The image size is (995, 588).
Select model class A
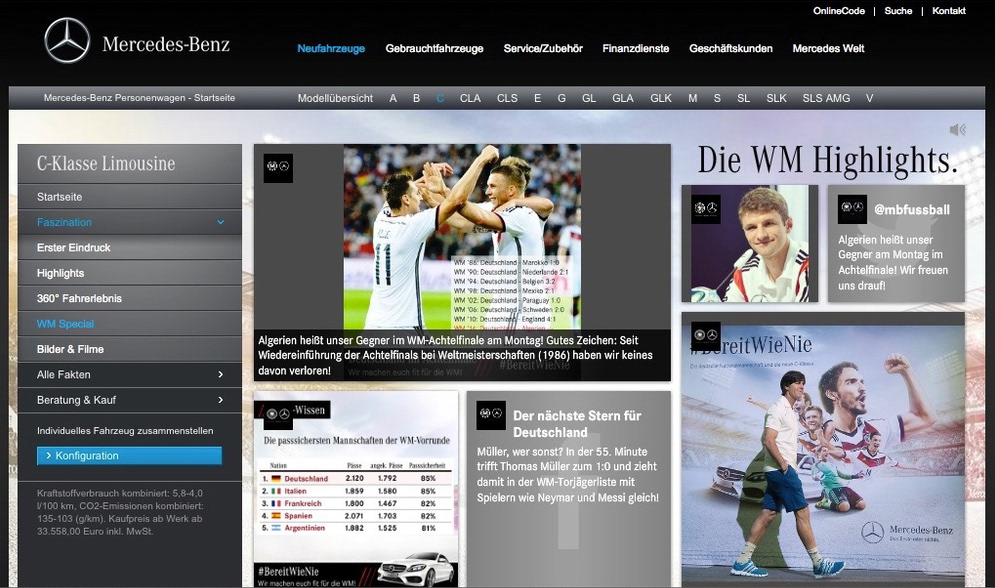[393, 98]
